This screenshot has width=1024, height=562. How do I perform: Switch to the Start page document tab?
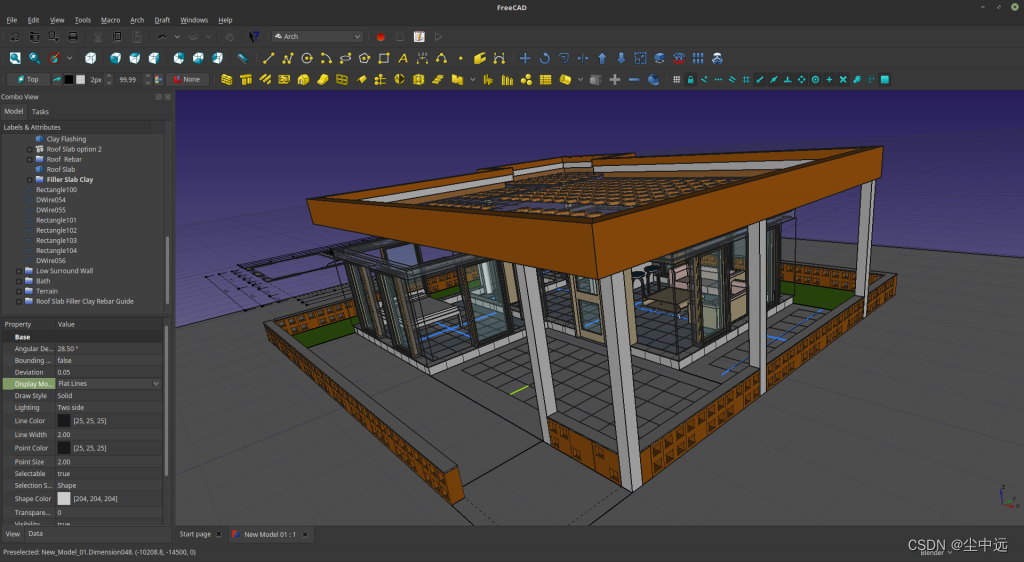coord(195,534)
